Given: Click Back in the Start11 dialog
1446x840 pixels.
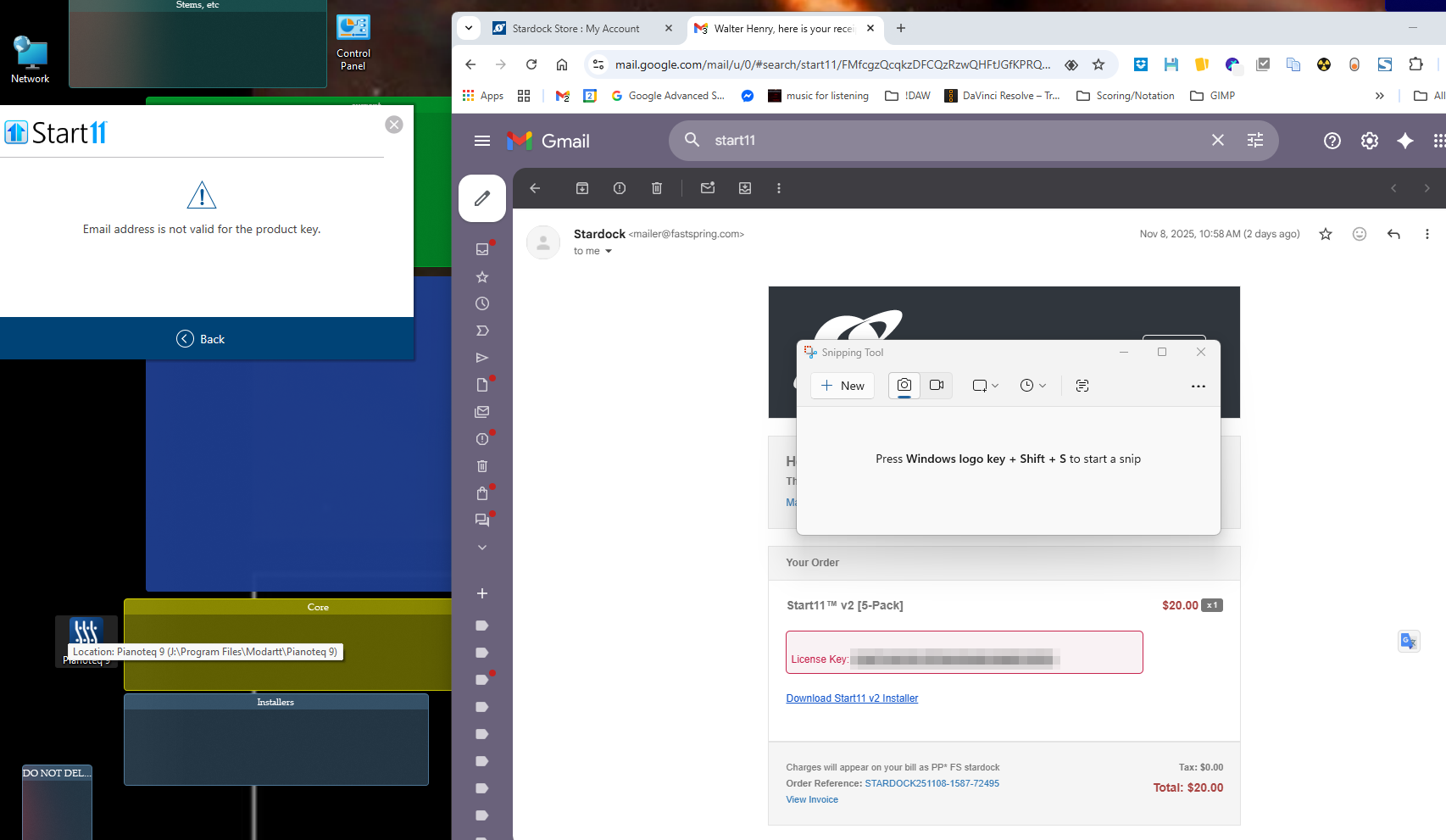Looking at the screenshot, I should 201,339.
